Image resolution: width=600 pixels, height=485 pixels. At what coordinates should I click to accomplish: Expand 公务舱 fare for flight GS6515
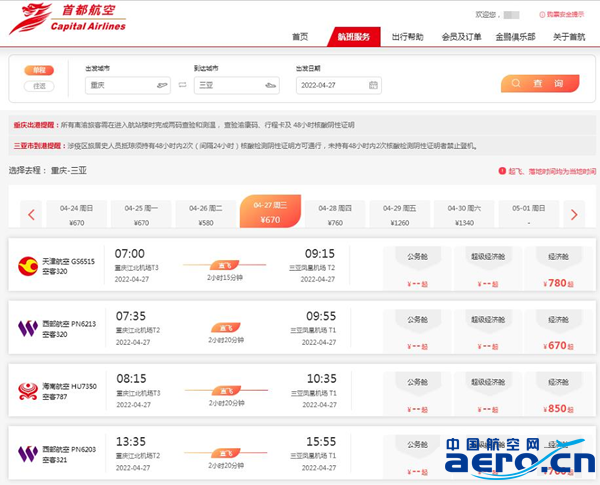(417, 268)
